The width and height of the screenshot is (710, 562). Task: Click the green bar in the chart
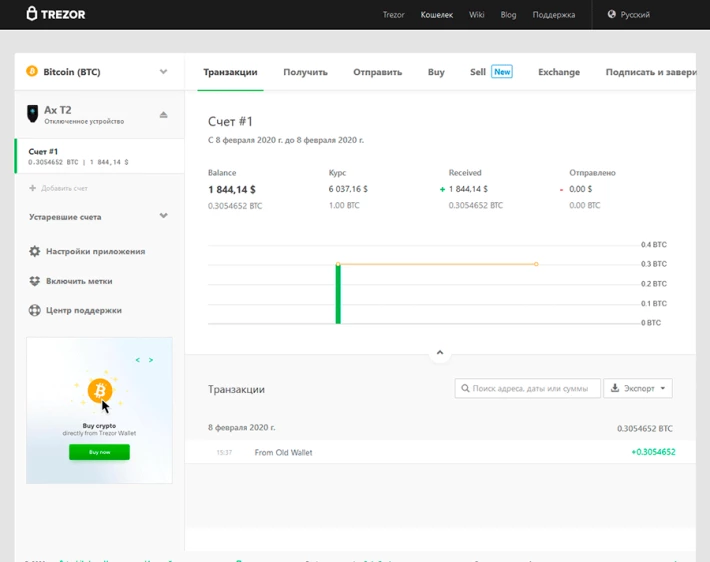(338, 293)
